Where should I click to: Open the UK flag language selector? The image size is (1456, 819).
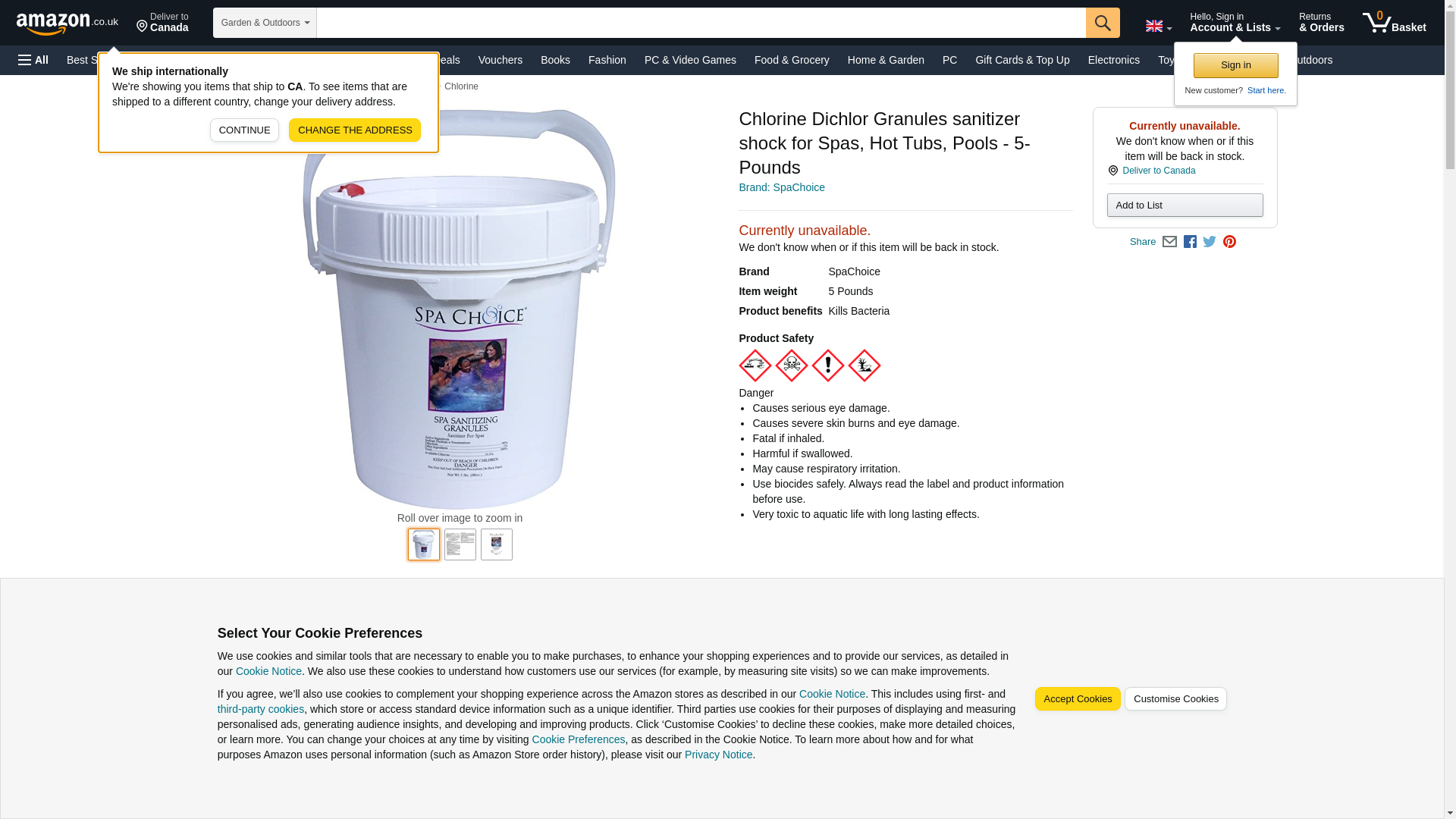[x=1158, y=26]
